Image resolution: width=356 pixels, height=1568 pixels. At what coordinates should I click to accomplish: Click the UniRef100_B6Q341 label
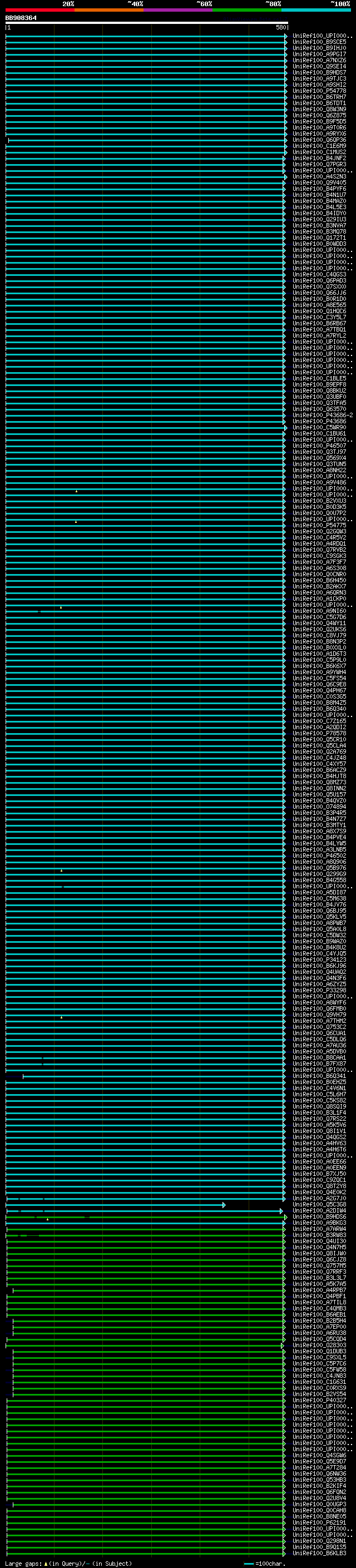click(319, 1076)
